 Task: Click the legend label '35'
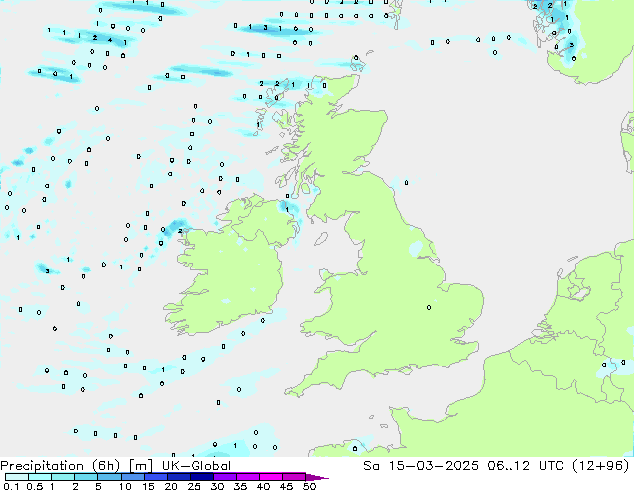[240, 486]
